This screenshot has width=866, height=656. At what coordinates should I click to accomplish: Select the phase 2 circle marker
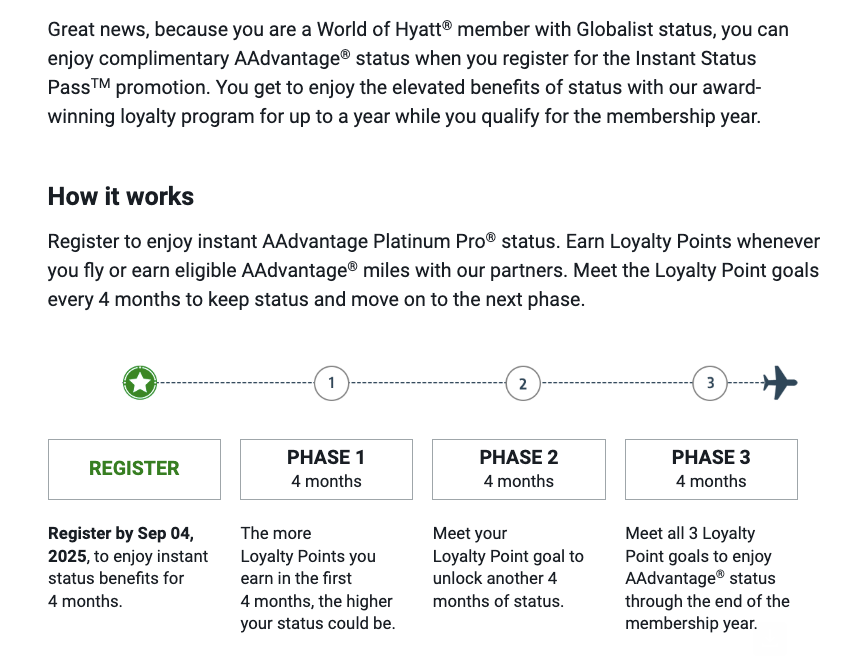click(522, 383)
